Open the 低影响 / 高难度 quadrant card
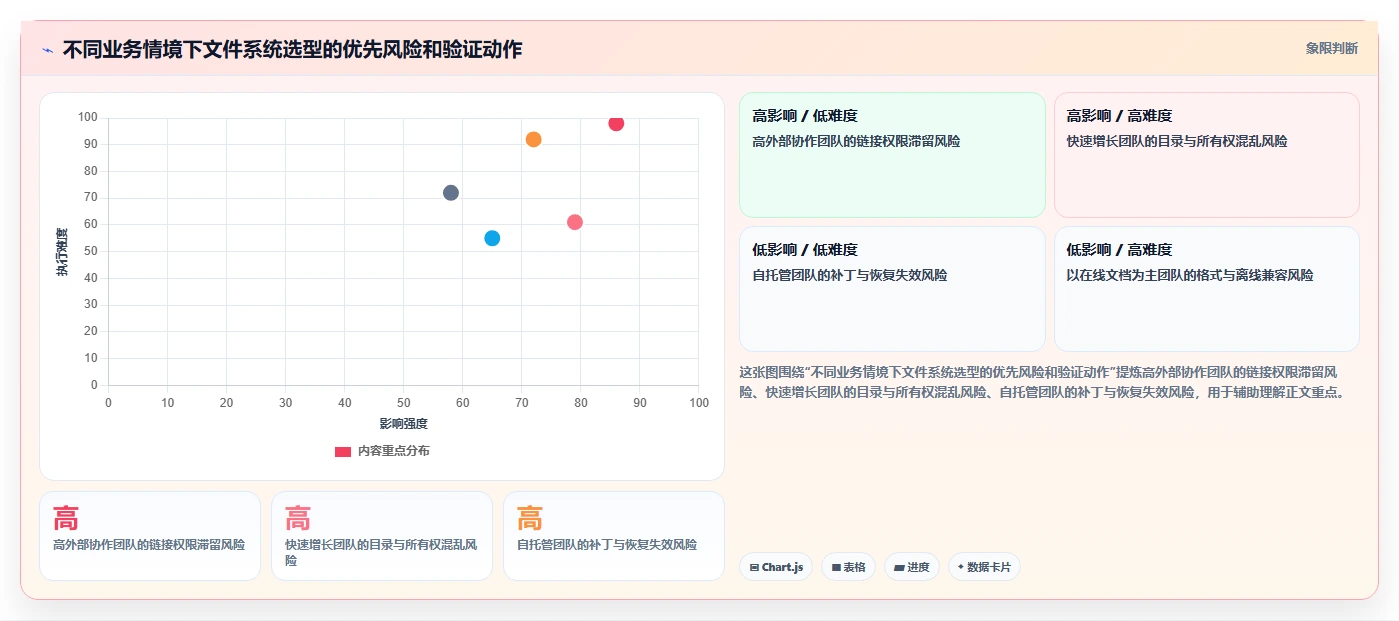 click(x=1206, y=289)
